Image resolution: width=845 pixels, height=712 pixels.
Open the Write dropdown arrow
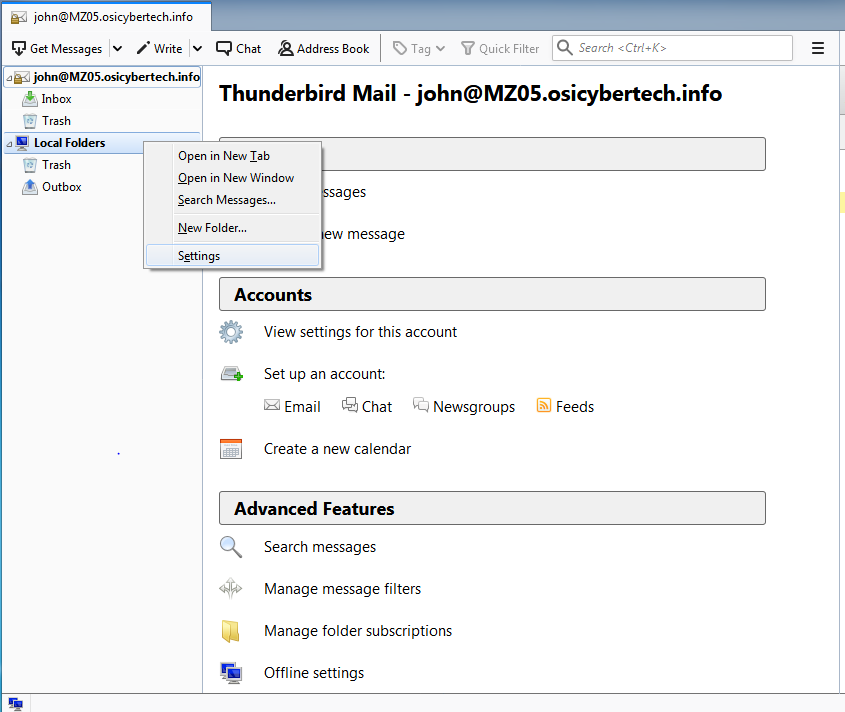tap(198, 49)
